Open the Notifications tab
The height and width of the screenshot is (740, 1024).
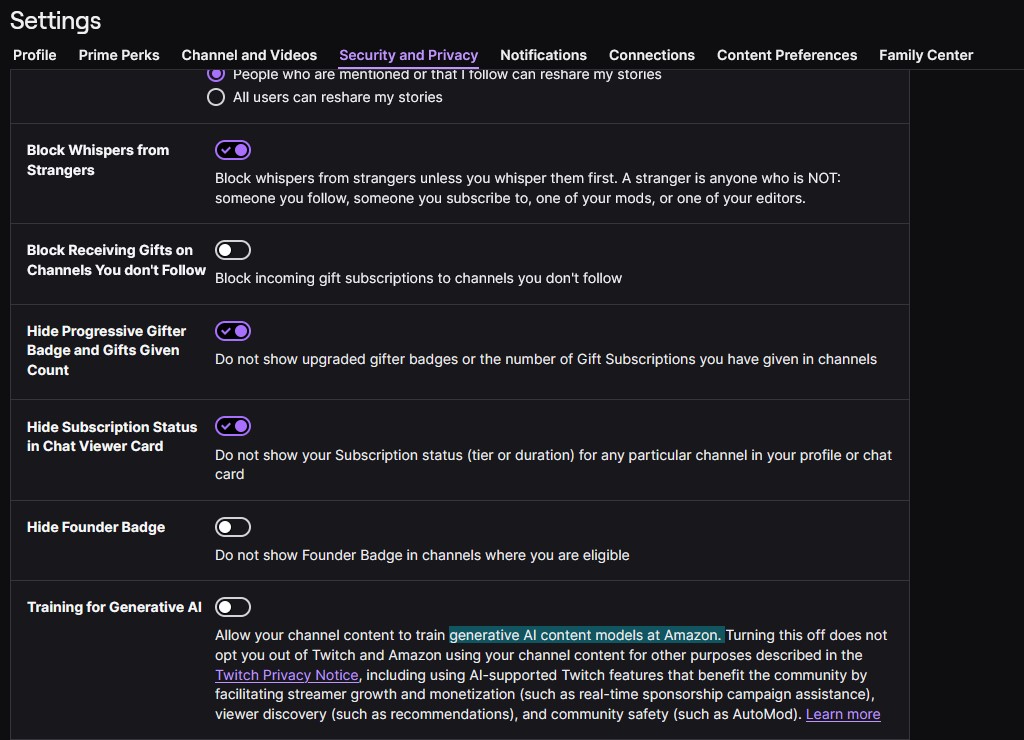(x=543, y=56)
